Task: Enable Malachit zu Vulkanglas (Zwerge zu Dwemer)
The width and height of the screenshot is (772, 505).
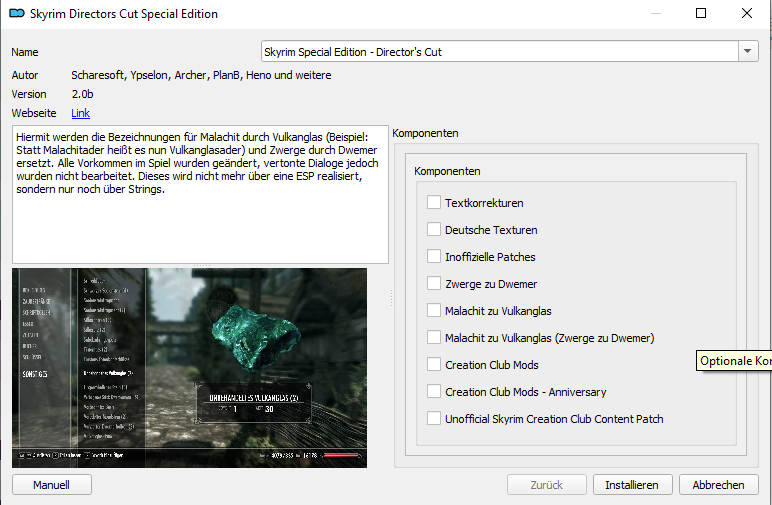Action: point(434,338)
